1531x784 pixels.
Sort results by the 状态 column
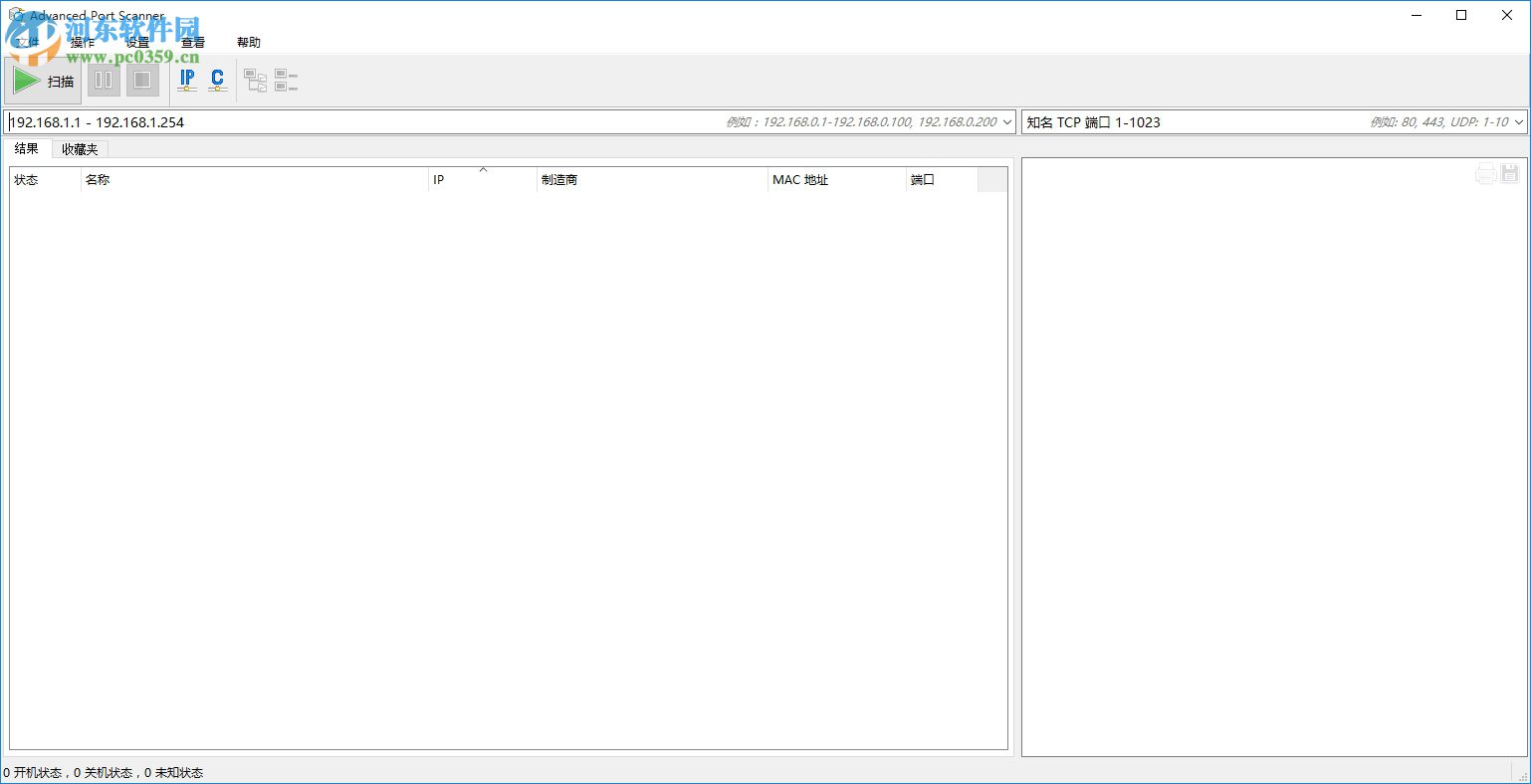27,180
